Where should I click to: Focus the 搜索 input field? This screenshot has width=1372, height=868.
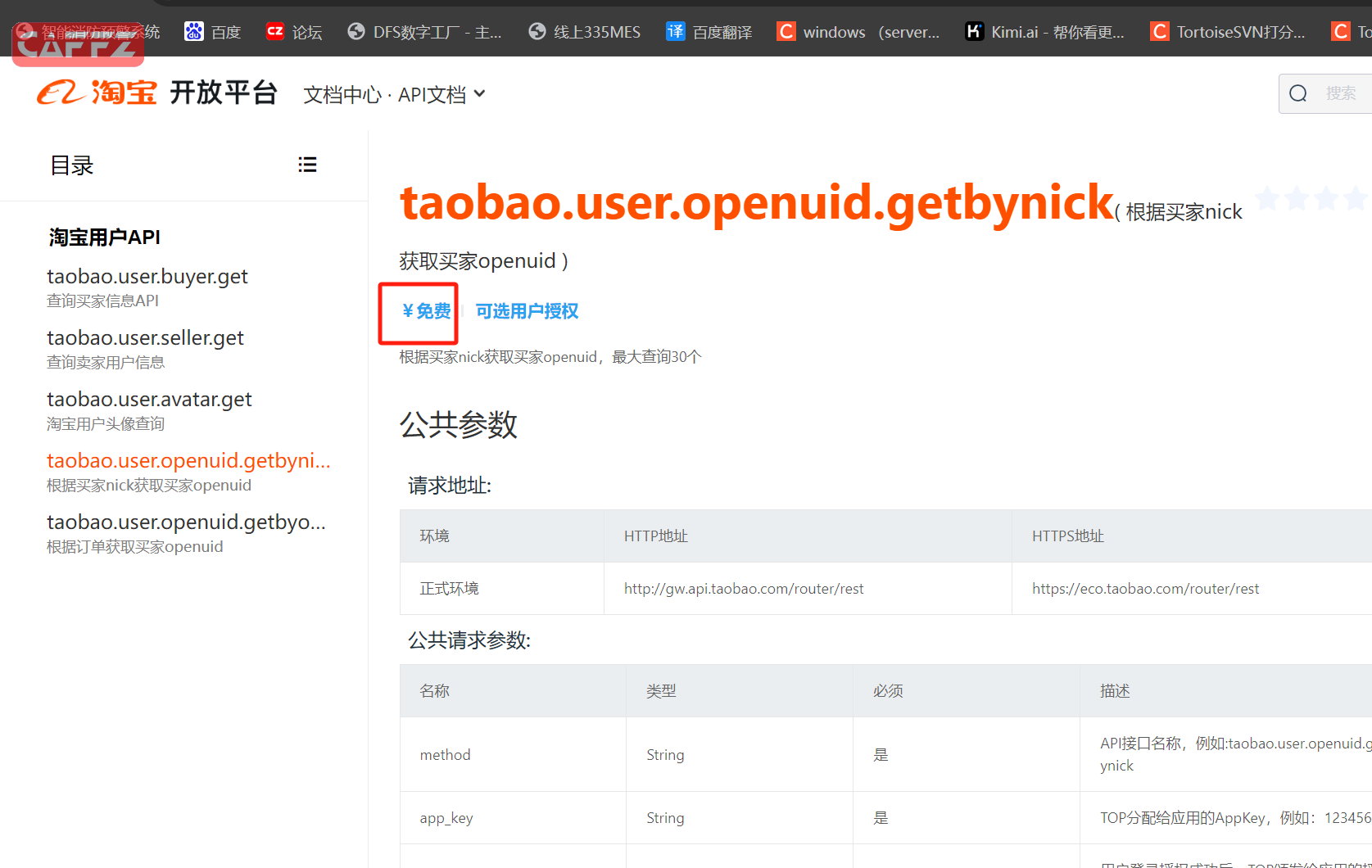coord(1343,93)
